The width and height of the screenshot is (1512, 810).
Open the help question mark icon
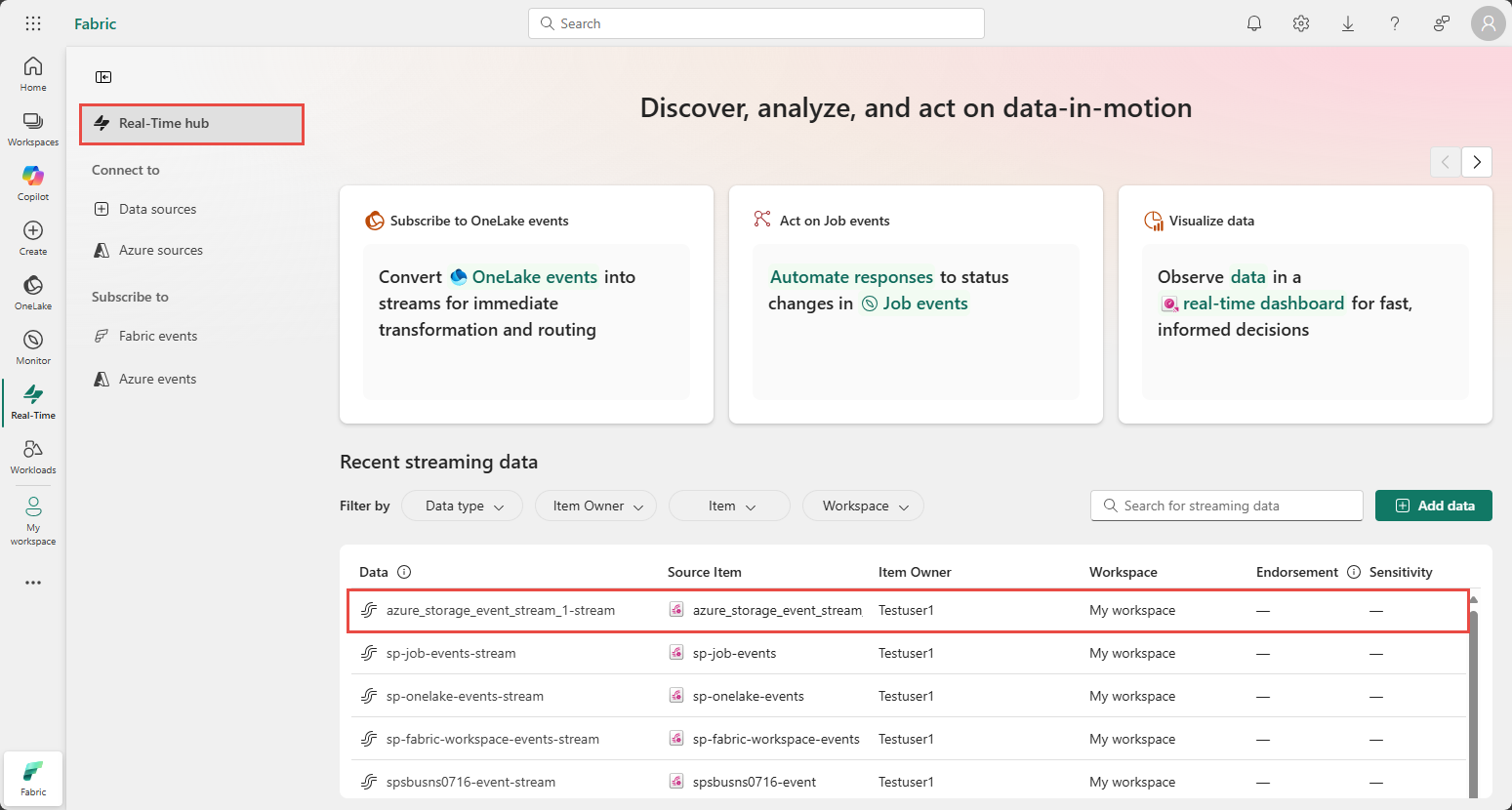tap(1395, 23)
